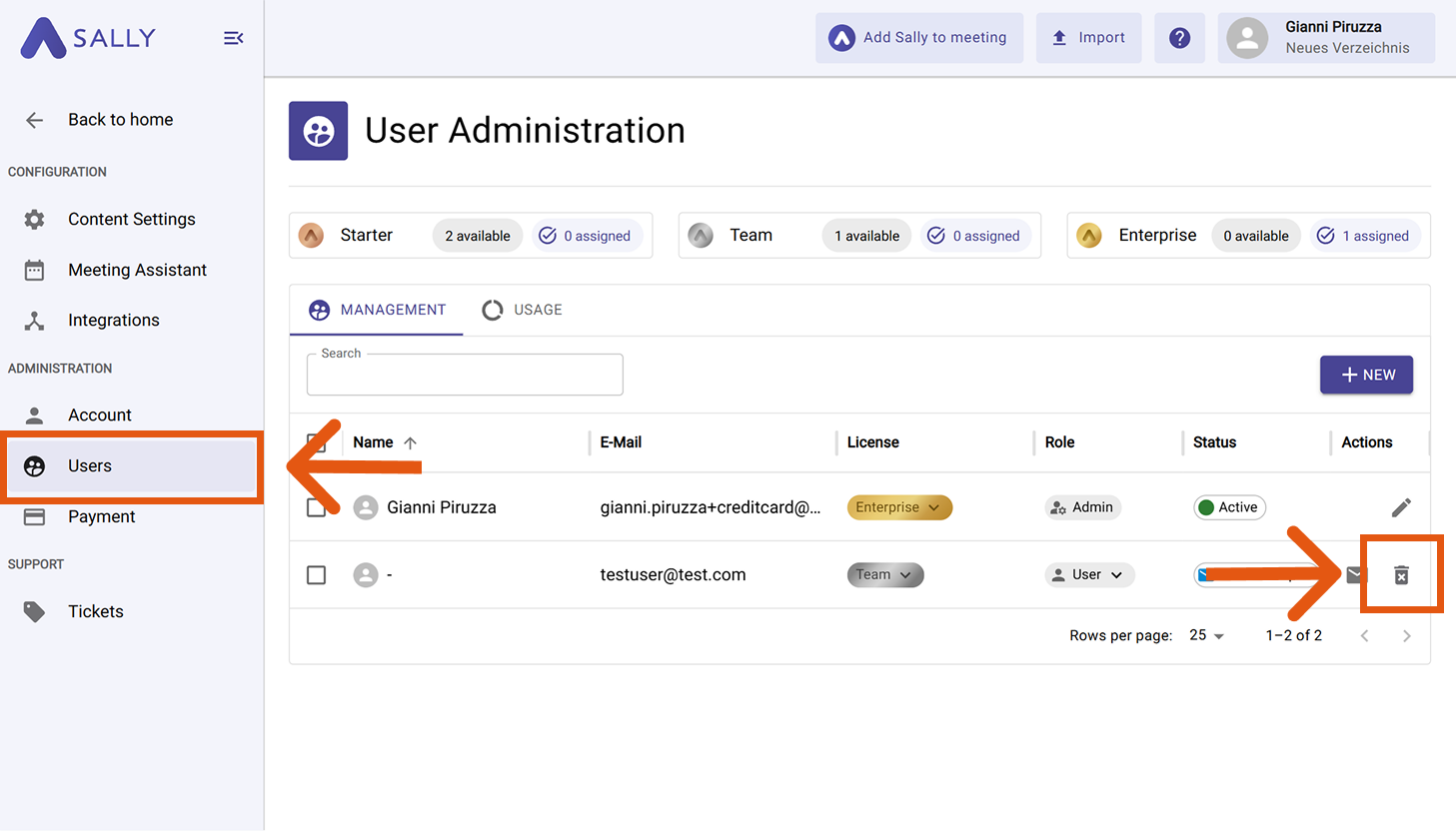
Task: Open Payment page
Action: point(101,516)
